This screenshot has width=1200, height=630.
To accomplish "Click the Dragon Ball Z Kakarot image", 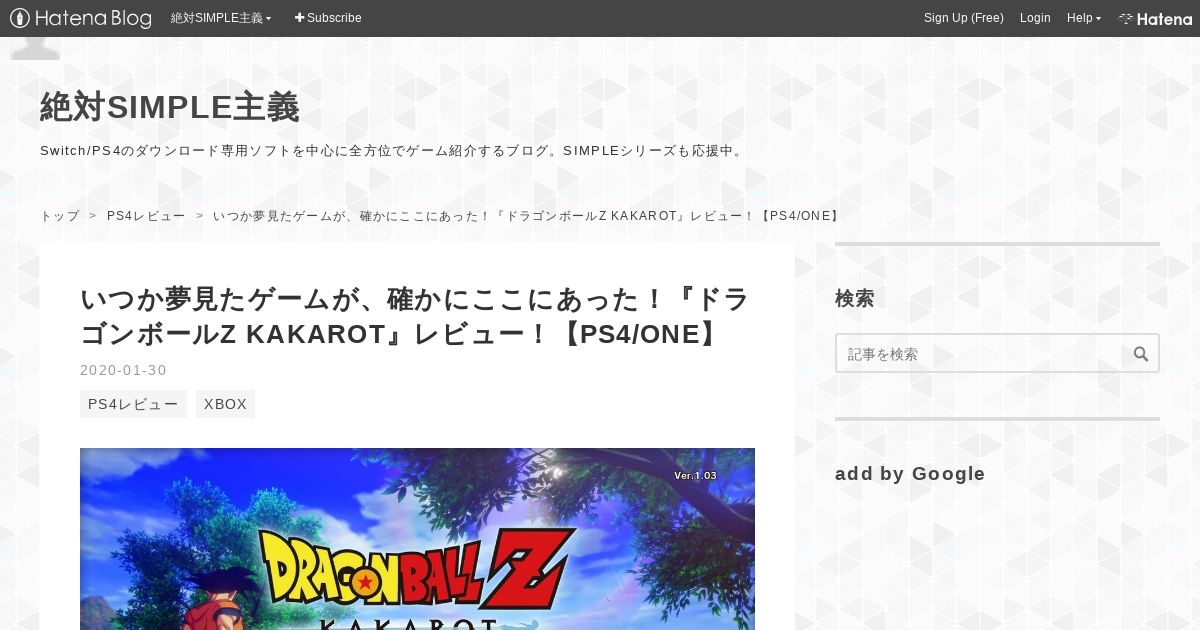I will coord(417,539).
